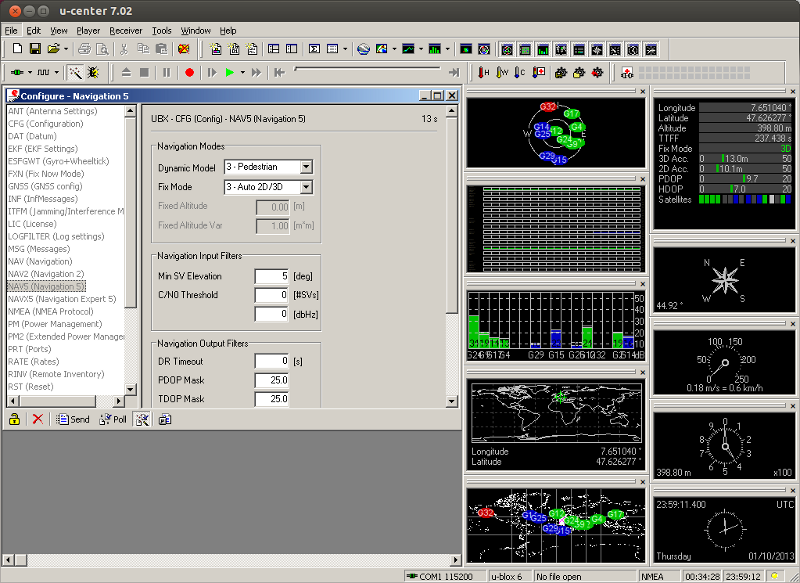
Task: Click the TDOP Mask input field
Action: click(271, 399)
